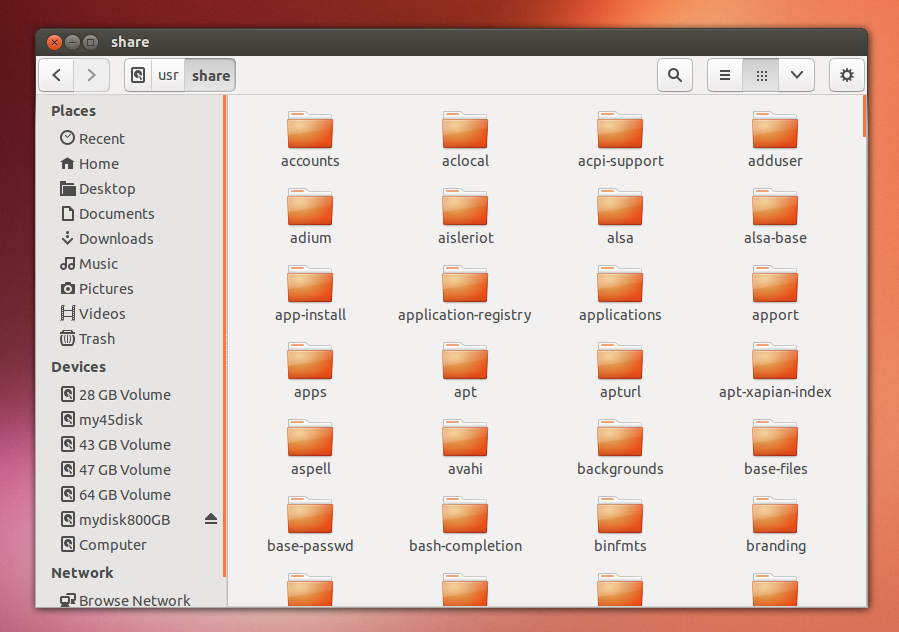
Task: Select the application-registry folder
Action: tap(465, 294)
